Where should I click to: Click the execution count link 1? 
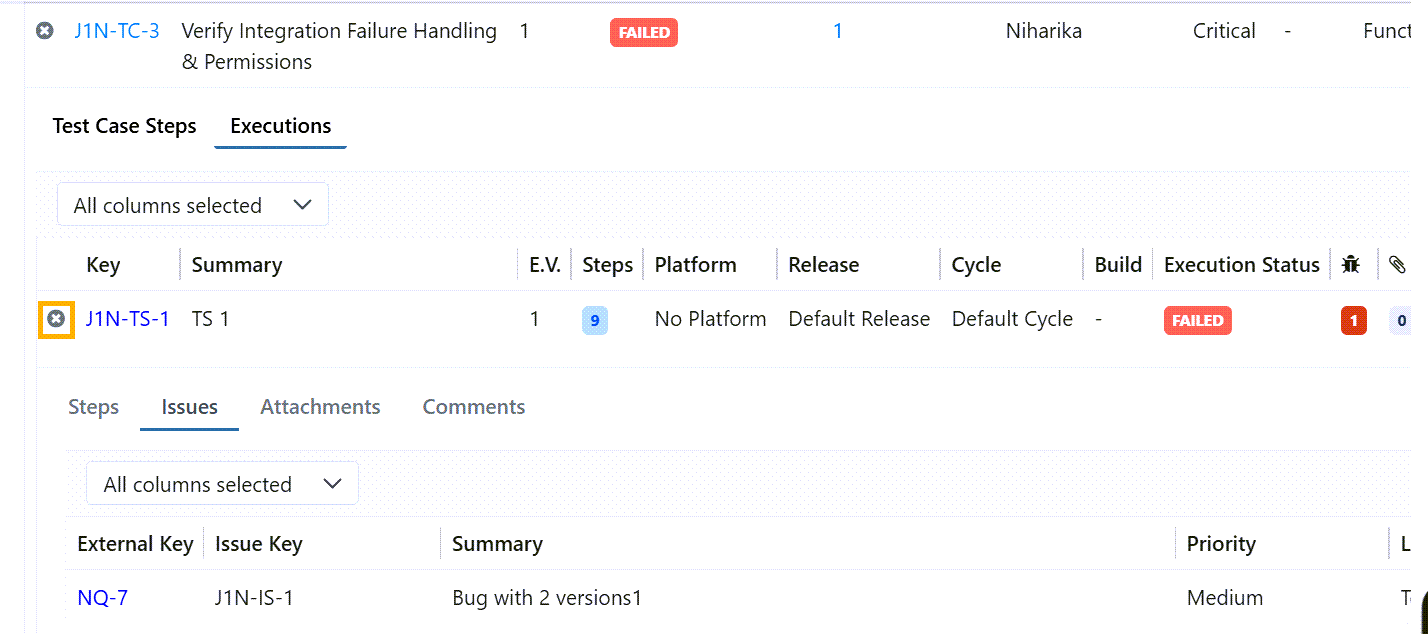838,31
